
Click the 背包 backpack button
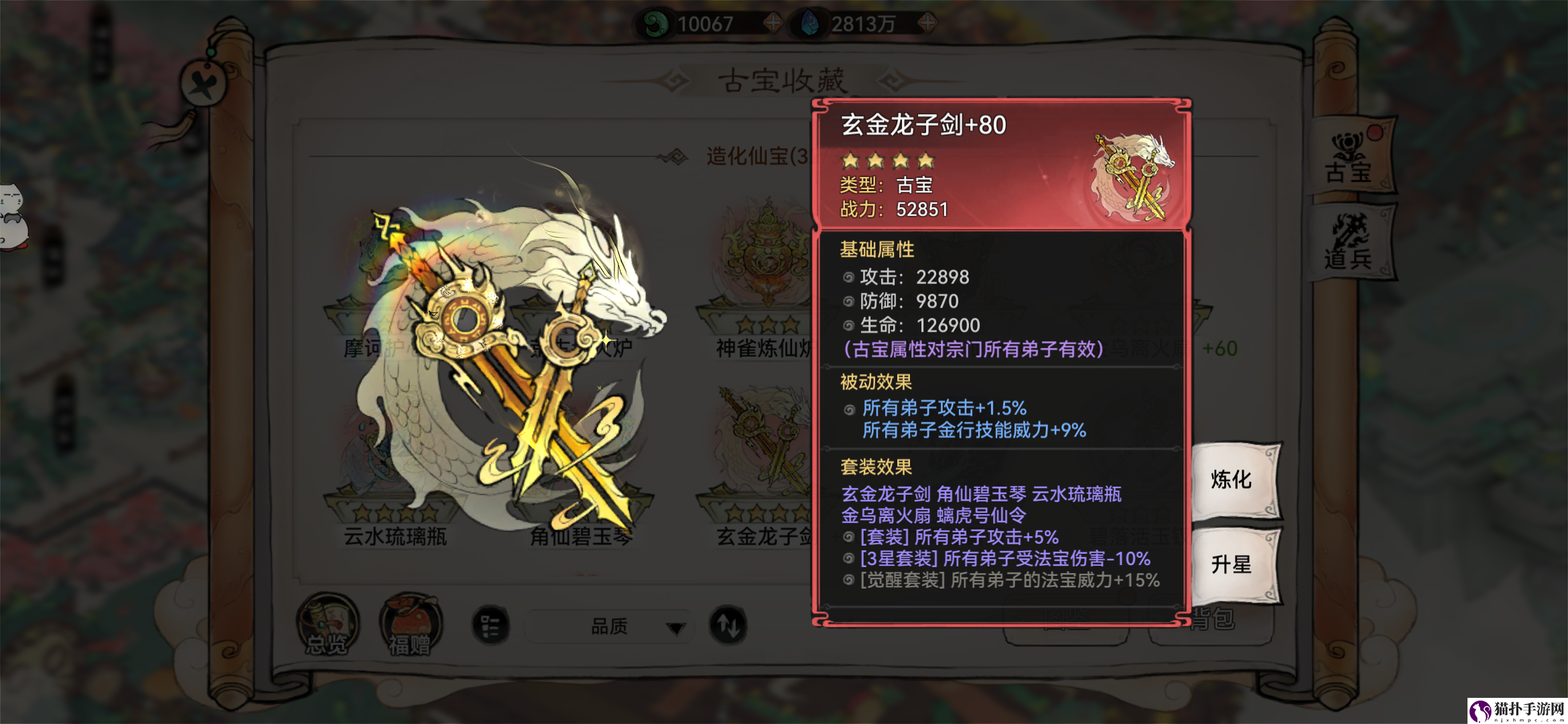1212,620
